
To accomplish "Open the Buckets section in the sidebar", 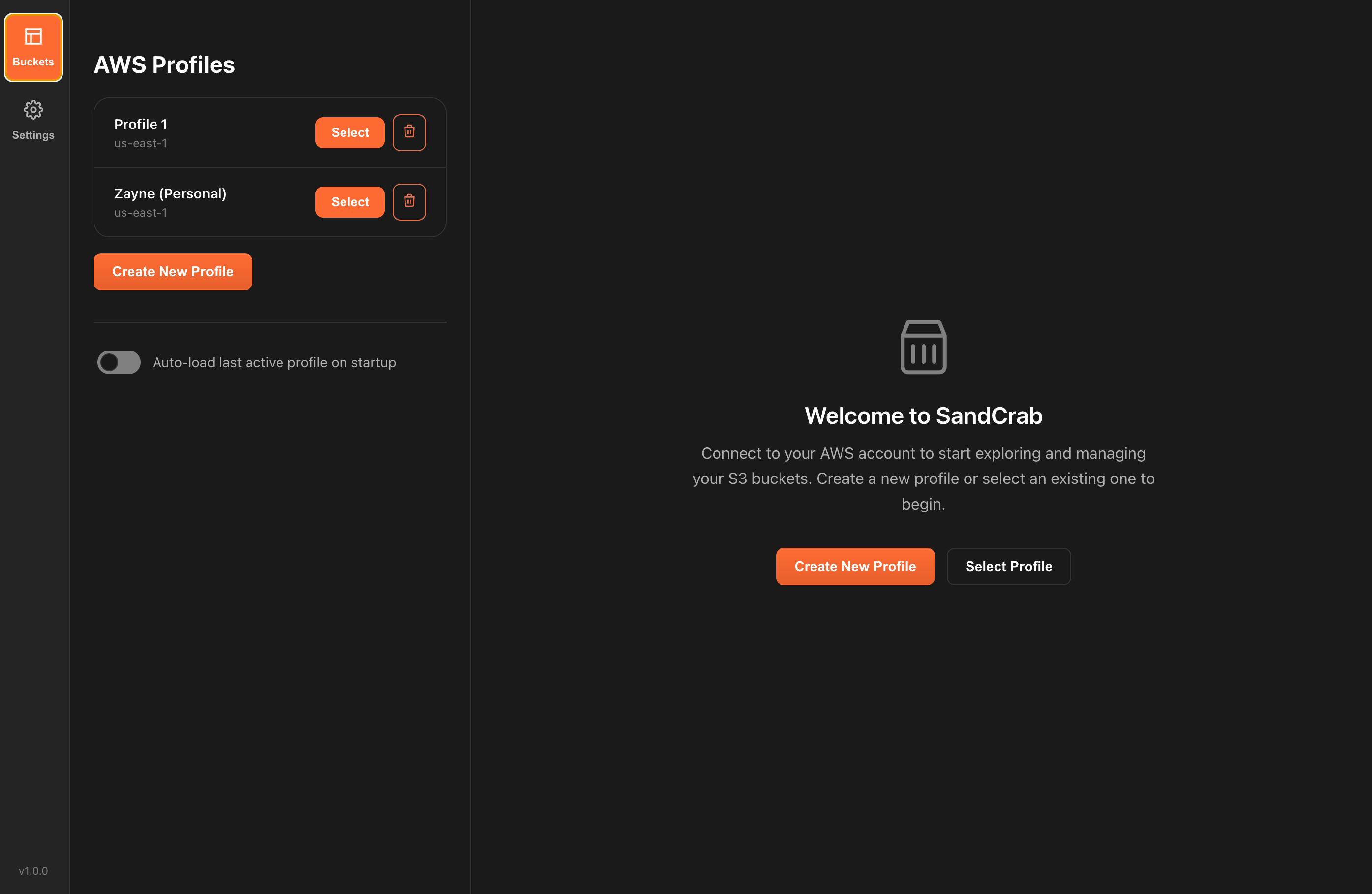I will click(33, 47).
